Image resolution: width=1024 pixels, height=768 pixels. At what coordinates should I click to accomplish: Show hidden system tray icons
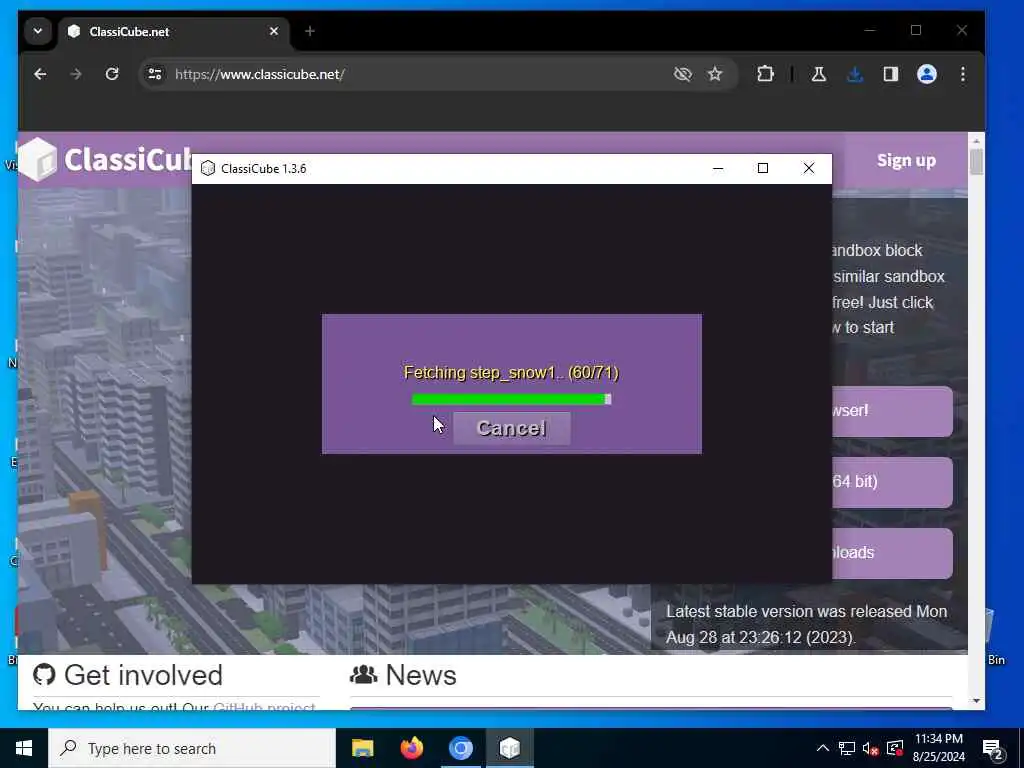coord(823,748)
